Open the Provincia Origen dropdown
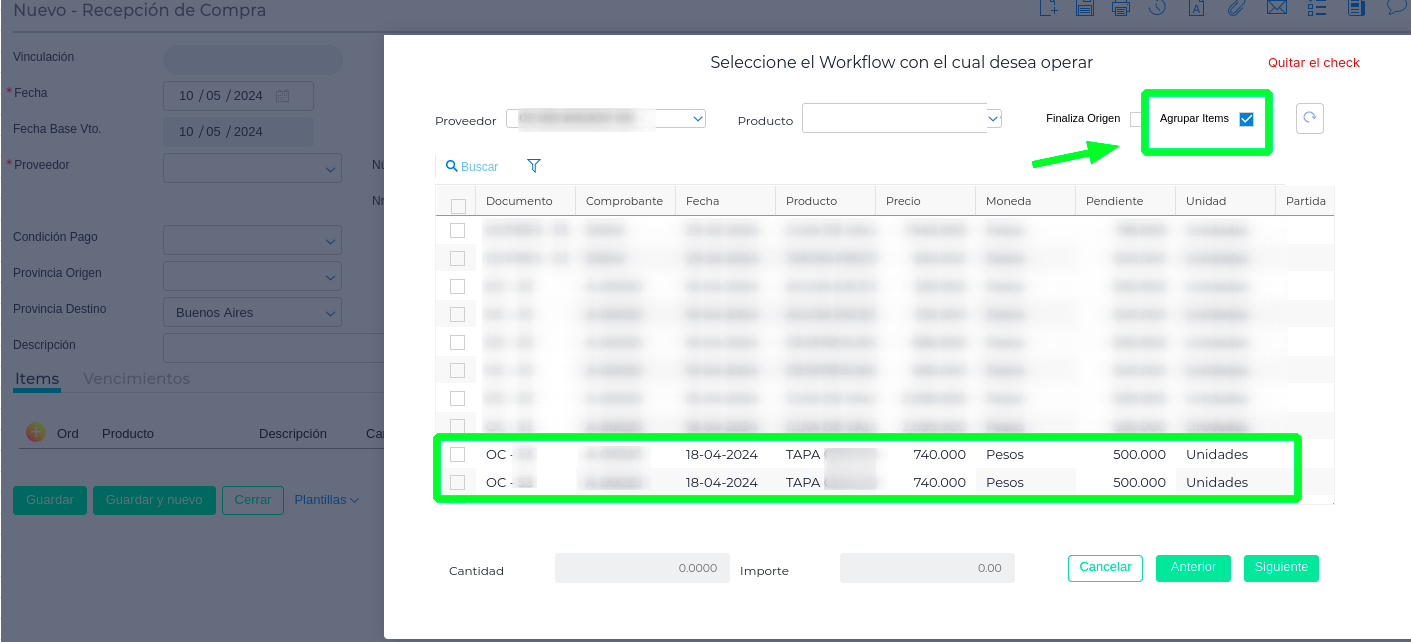Screen dimensions: 1411x642 pyautogui.click(x=252, y=276)
